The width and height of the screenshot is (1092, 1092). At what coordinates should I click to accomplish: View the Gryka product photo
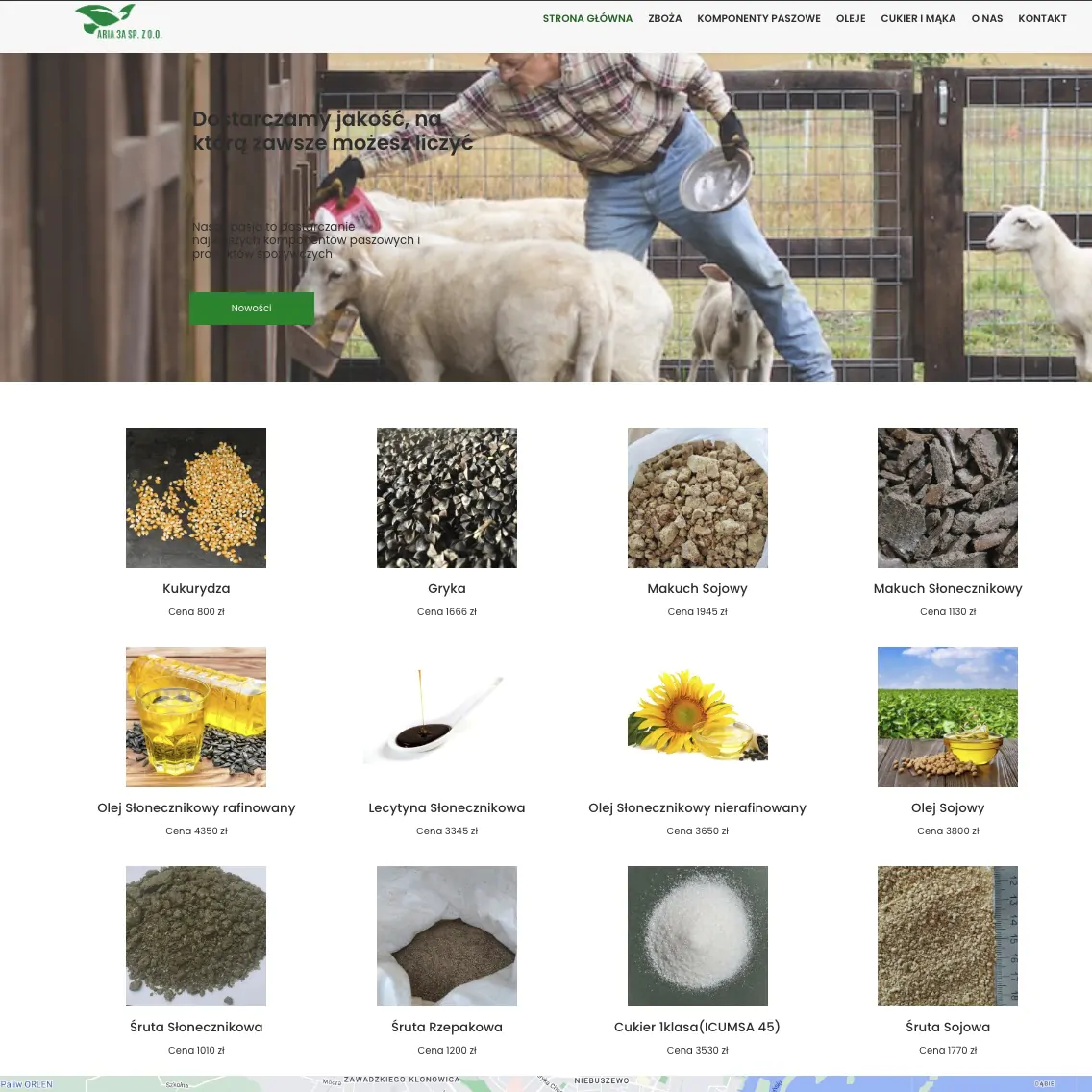point(447,498)
